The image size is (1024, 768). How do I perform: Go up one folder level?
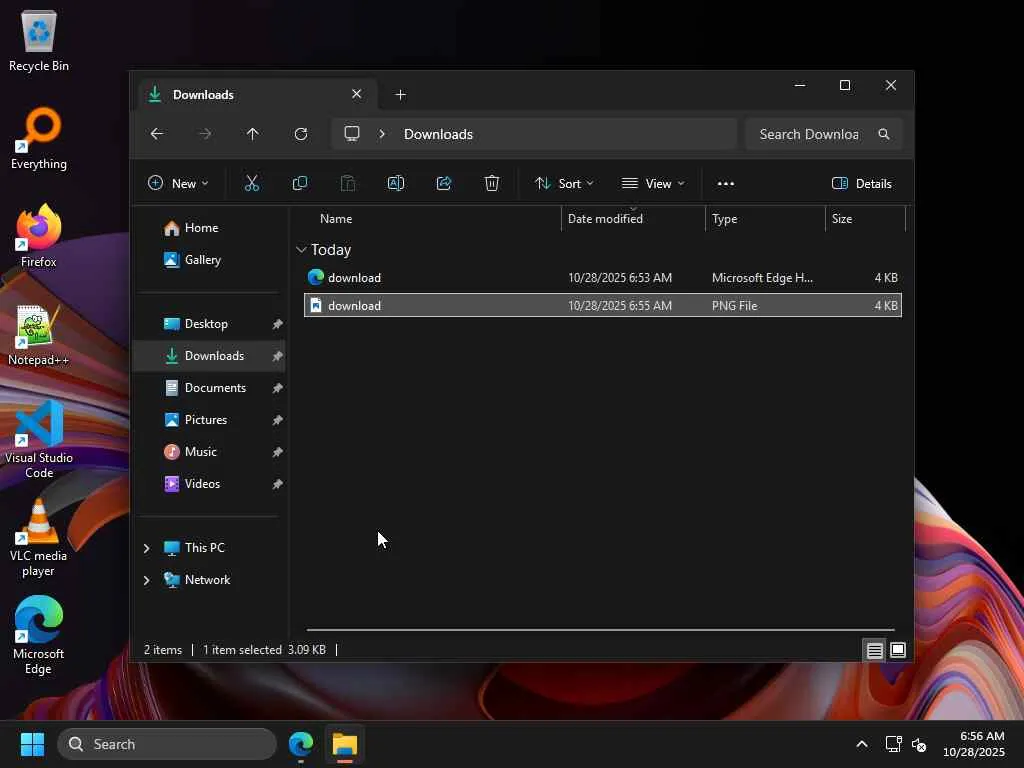(x=253, y=134)
